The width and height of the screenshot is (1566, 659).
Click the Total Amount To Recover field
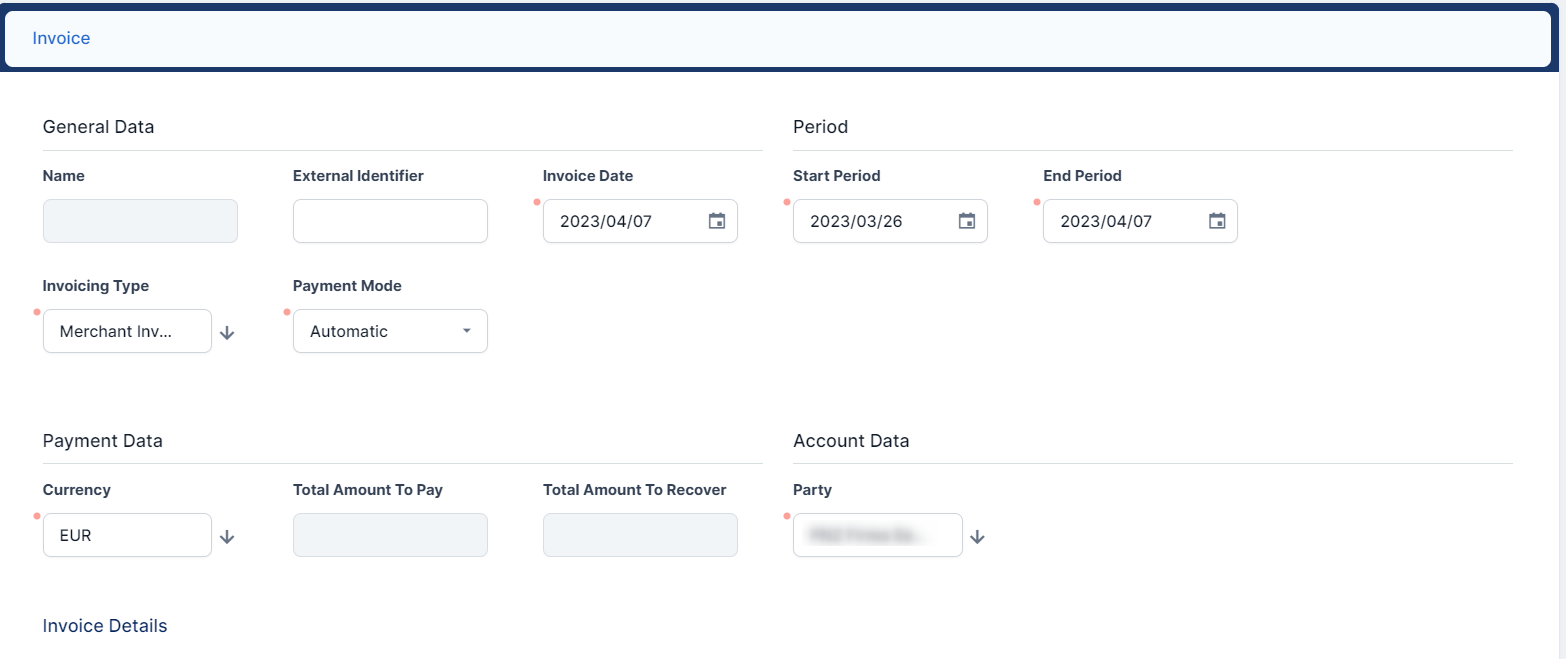tap(640, 535)
